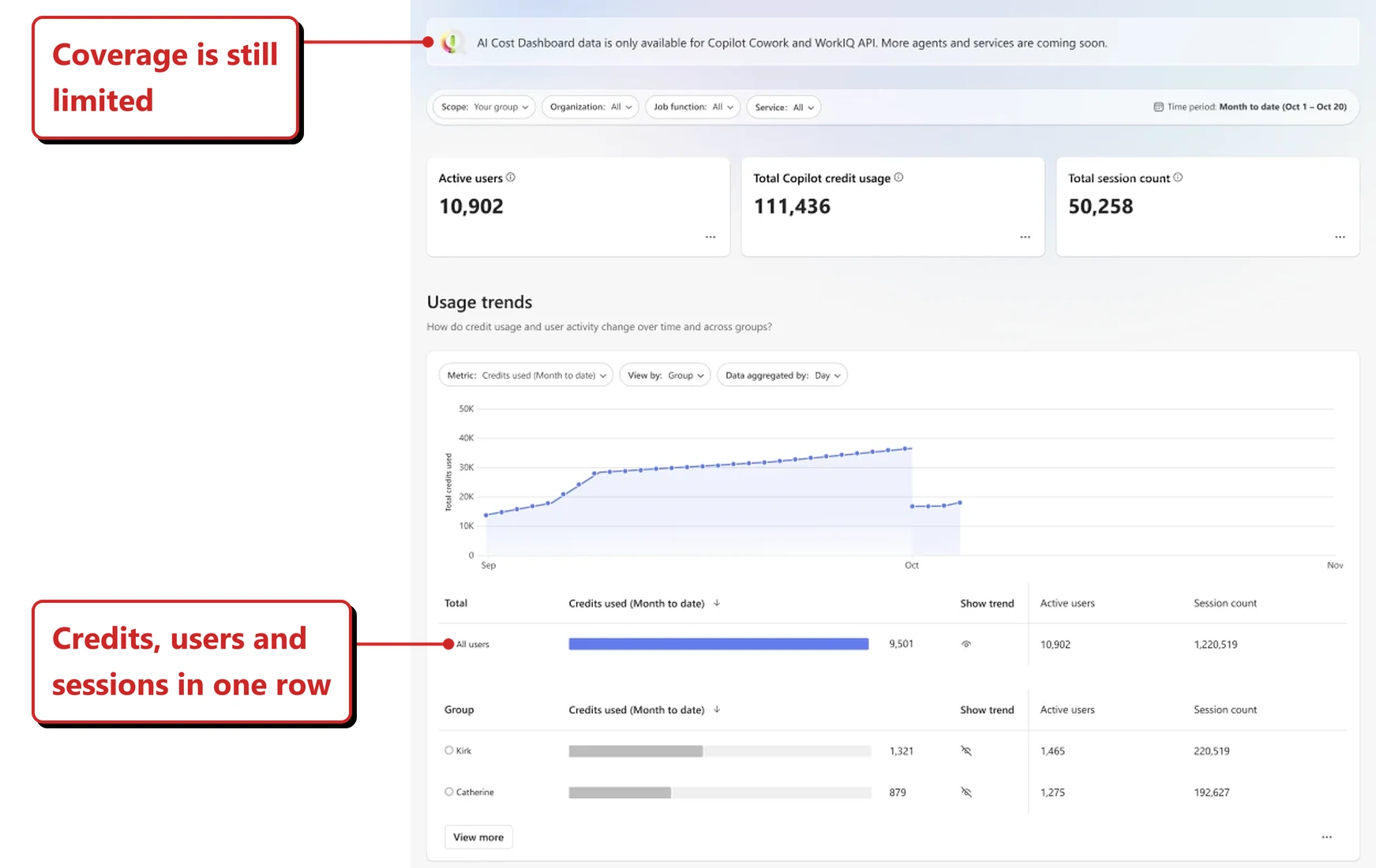
Task: Open the Data aggregated by: Day dropdown
Action: point(782,375)
